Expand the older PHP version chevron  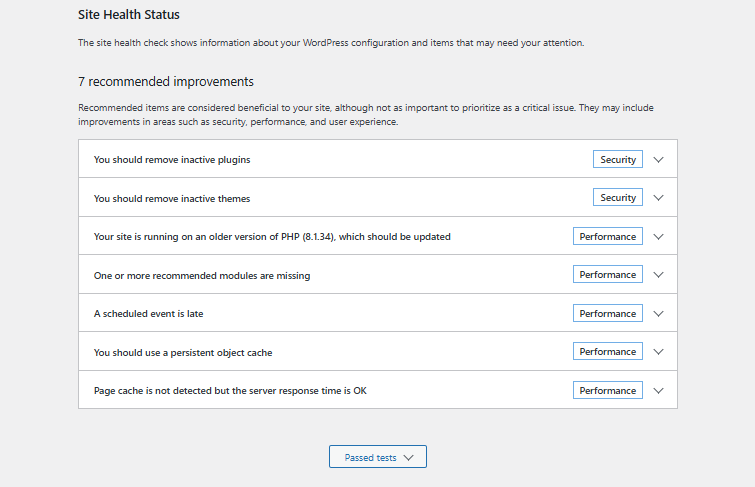click(x=658, y=237)
